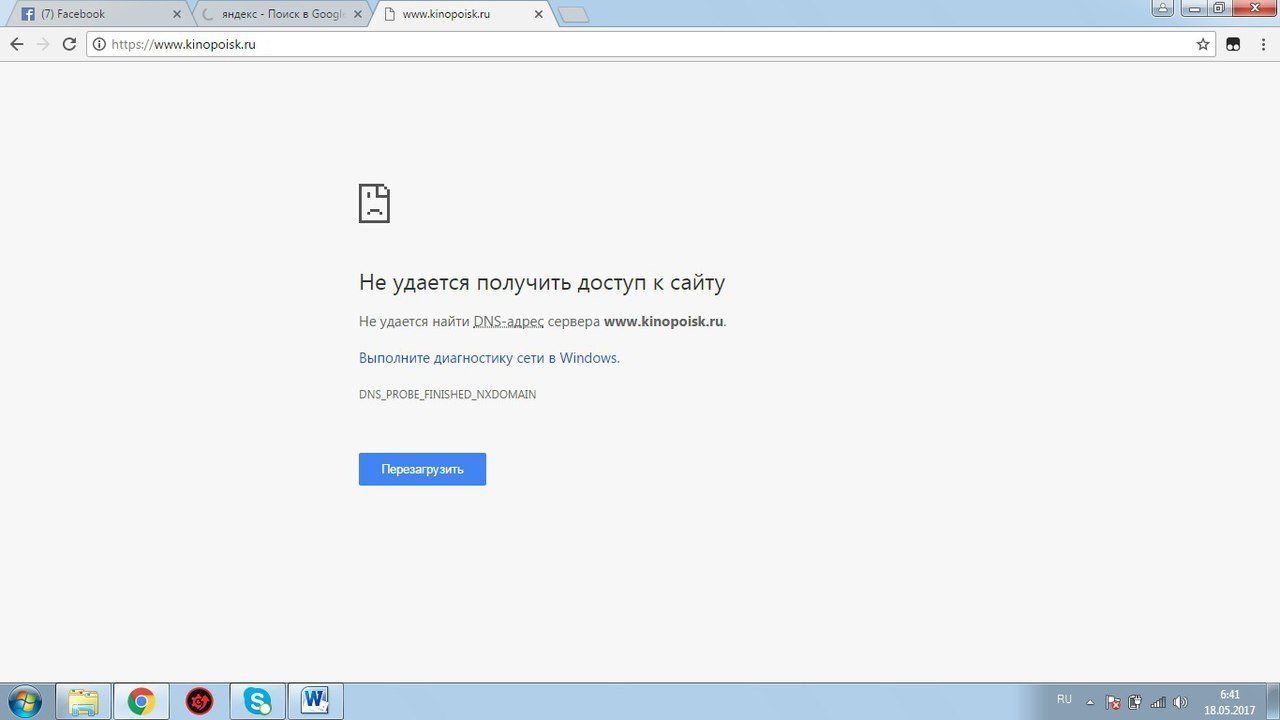1280x720 pixels.
Task: Open Microsoft Word from the taskbar
Action: coord(316,701)
